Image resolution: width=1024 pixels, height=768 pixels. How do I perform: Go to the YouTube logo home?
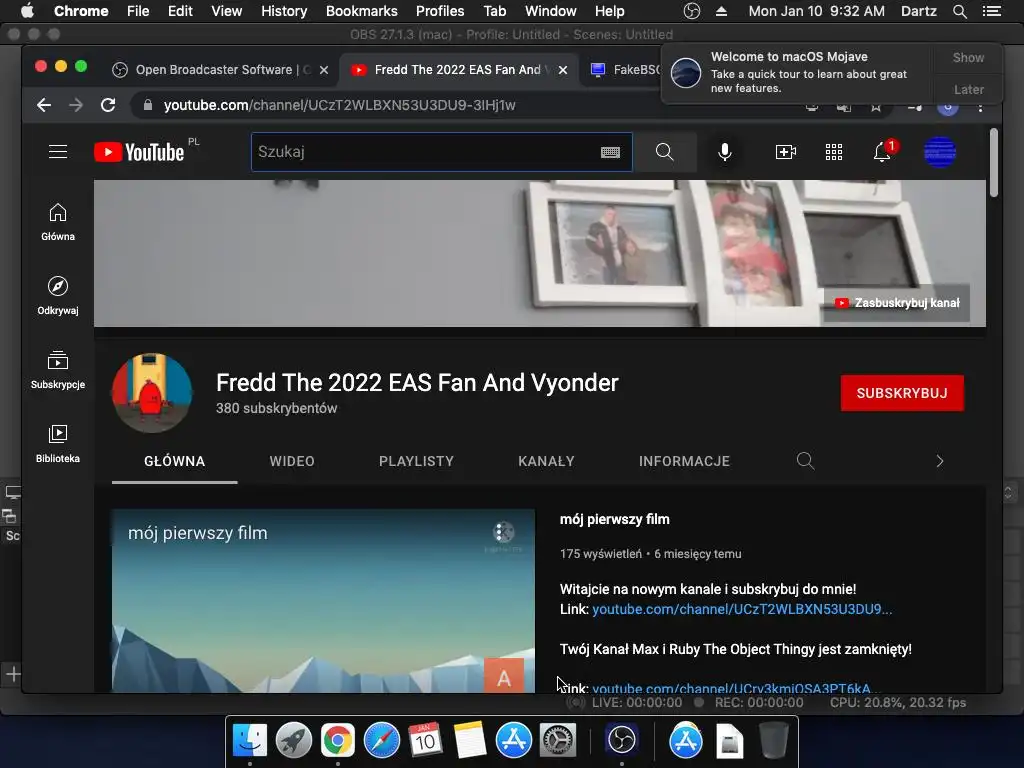(x=139, y=152)
